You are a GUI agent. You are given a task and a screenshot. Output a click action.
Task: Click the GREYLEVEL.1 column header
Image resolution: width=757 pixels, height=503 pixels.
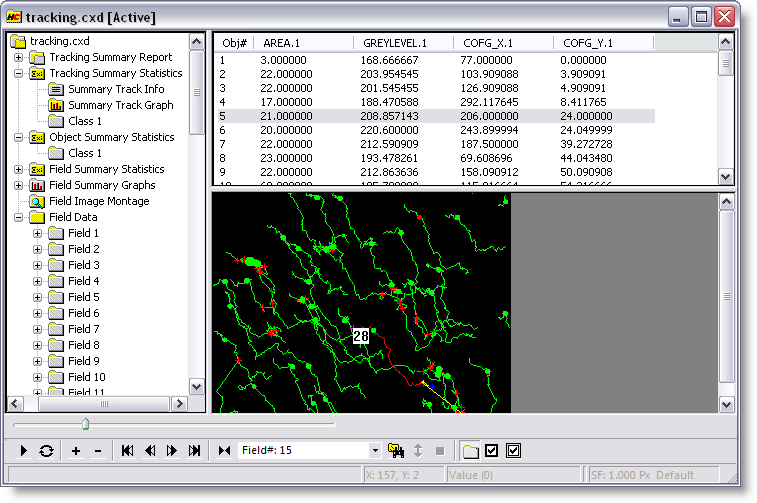click(x=395, y=43)
